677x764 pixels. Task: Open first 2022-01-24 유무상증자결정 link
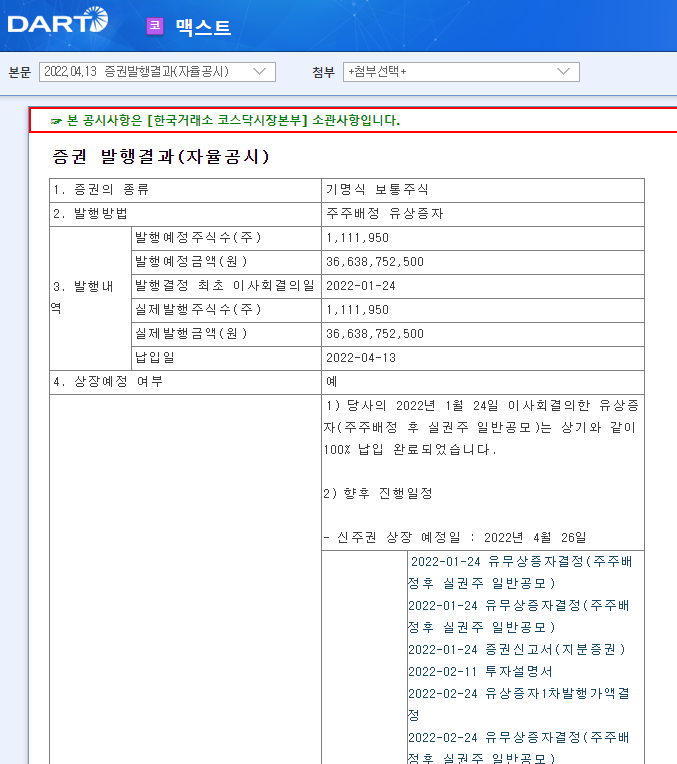[520, 572]
